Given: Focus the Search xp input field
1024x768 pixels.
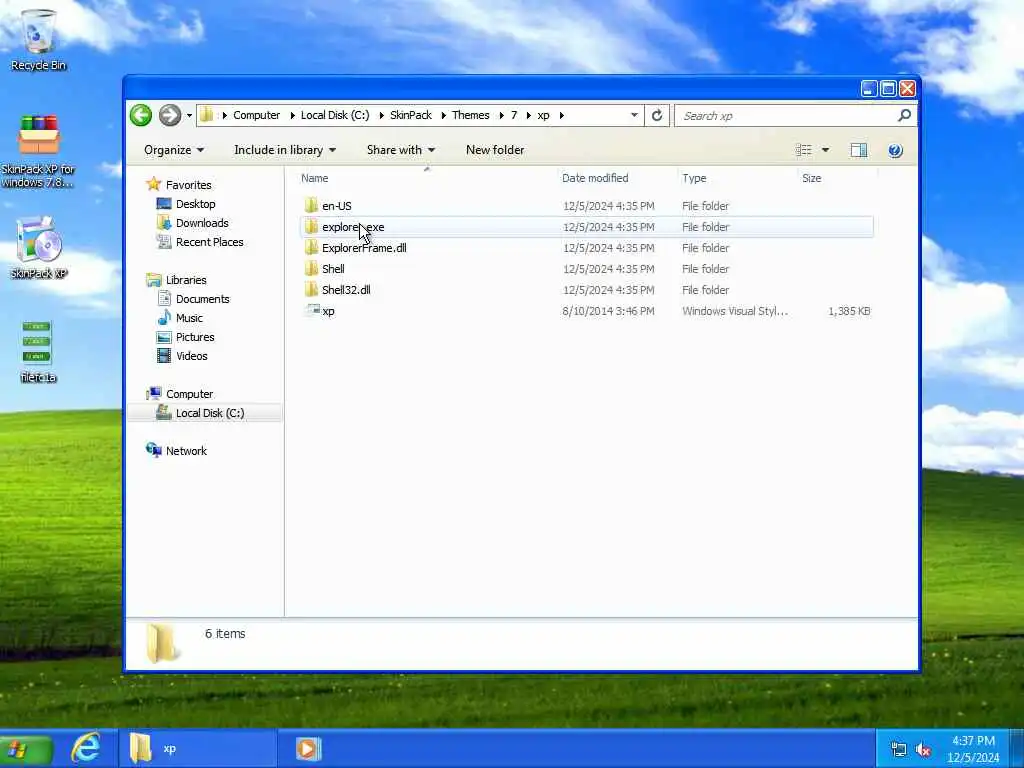Looking at the screenshot, I should click(786, 116).
